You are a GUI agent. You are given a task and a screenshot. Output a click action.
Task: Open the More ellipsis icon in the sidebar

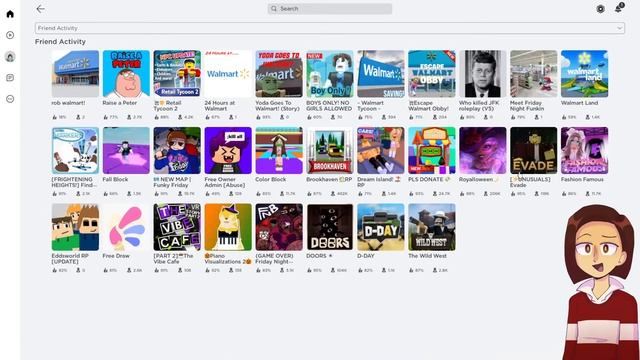click(10, 99)
